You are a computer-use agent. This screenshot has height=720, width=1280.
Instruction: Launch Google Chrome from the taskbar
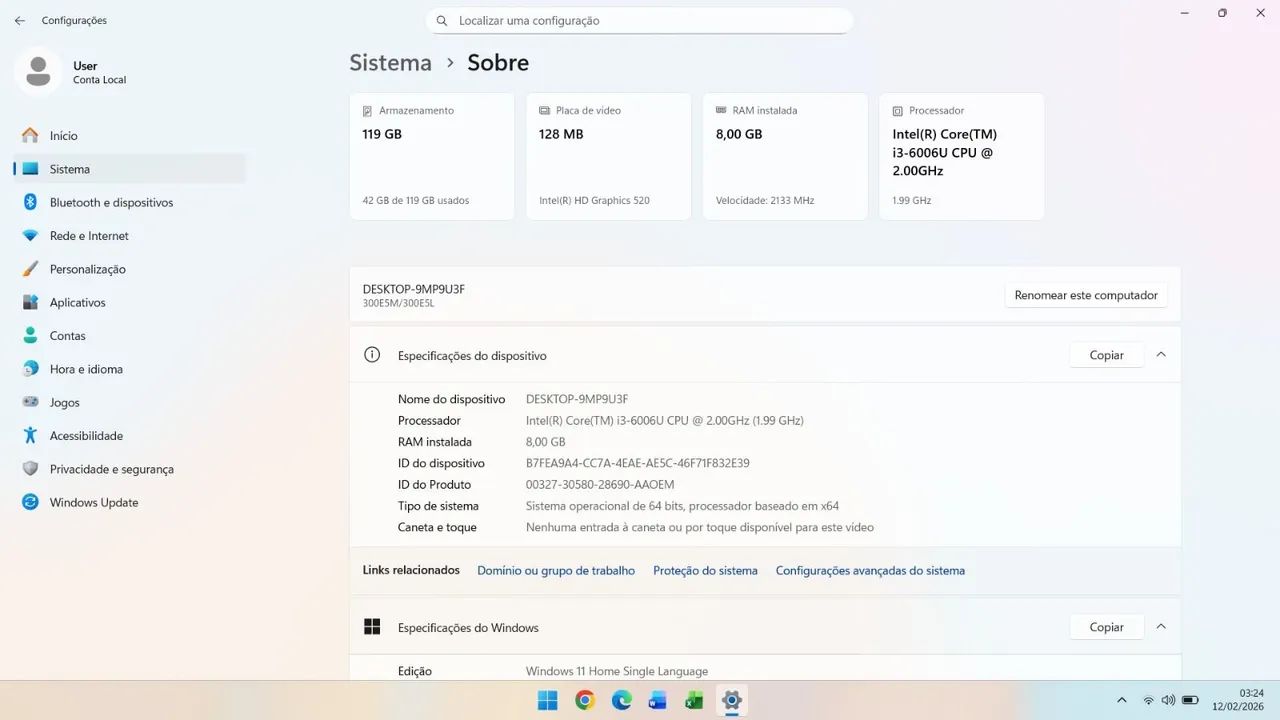point(584,700)
